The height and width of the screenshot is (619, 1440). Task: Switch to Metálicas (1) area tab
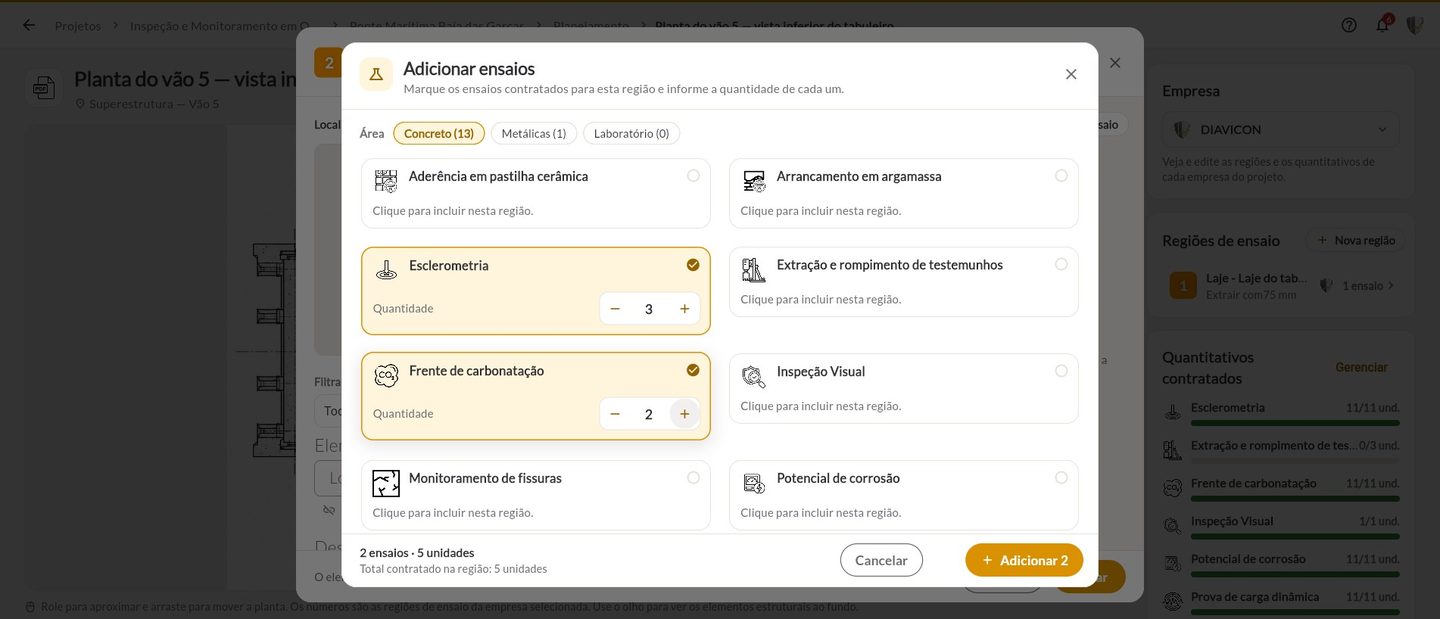534,133
